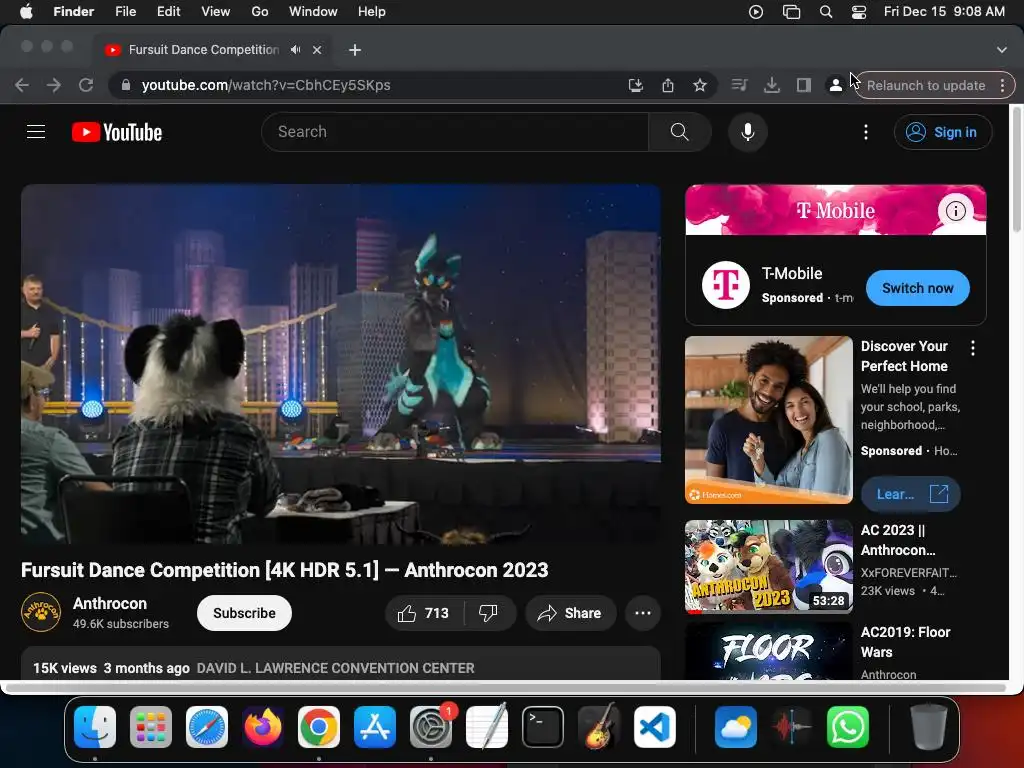Click Spotlight search in the menu bar

tap(826, 12)
